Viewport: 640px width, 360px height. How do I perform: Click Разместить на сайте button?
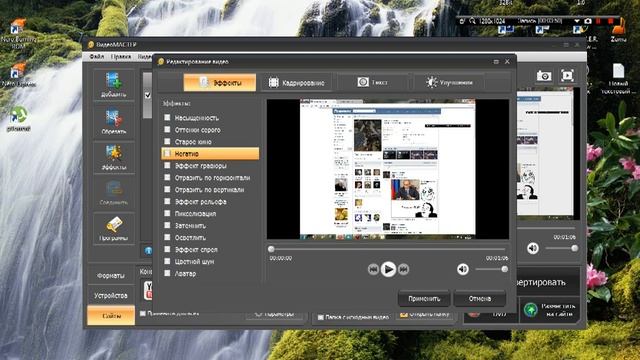[x=551, y=310]
